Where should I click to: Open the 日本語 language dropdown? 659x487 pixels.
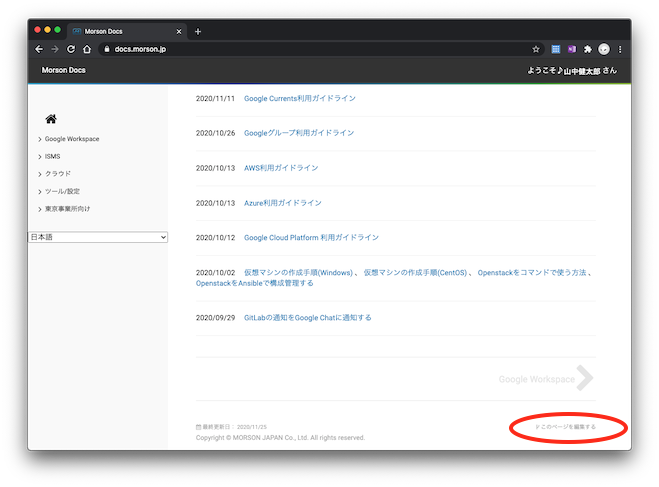[98, 237]
